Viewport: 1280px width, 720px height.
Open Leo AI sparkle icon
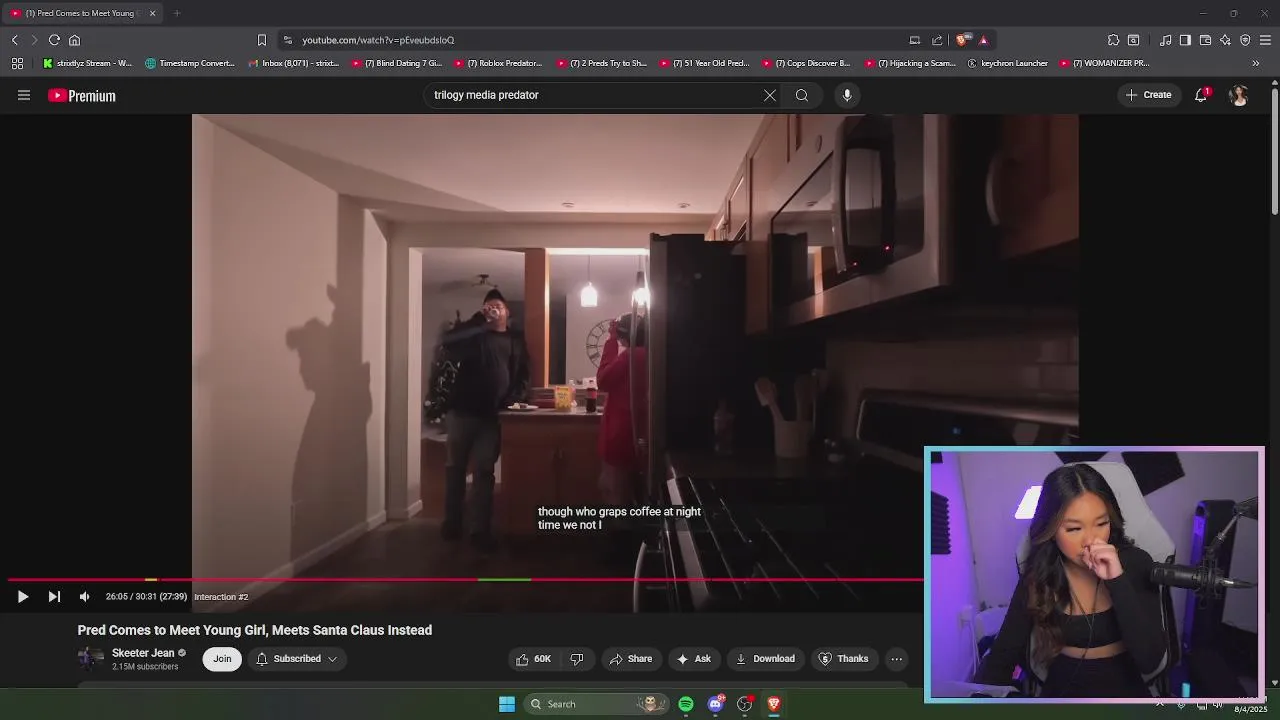coord(1225,40)
